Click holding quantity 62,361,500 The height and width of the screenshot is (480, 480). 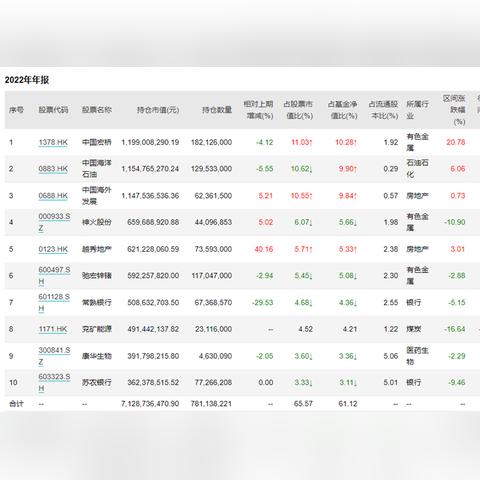pyautogui.click(x=213, y=196)
